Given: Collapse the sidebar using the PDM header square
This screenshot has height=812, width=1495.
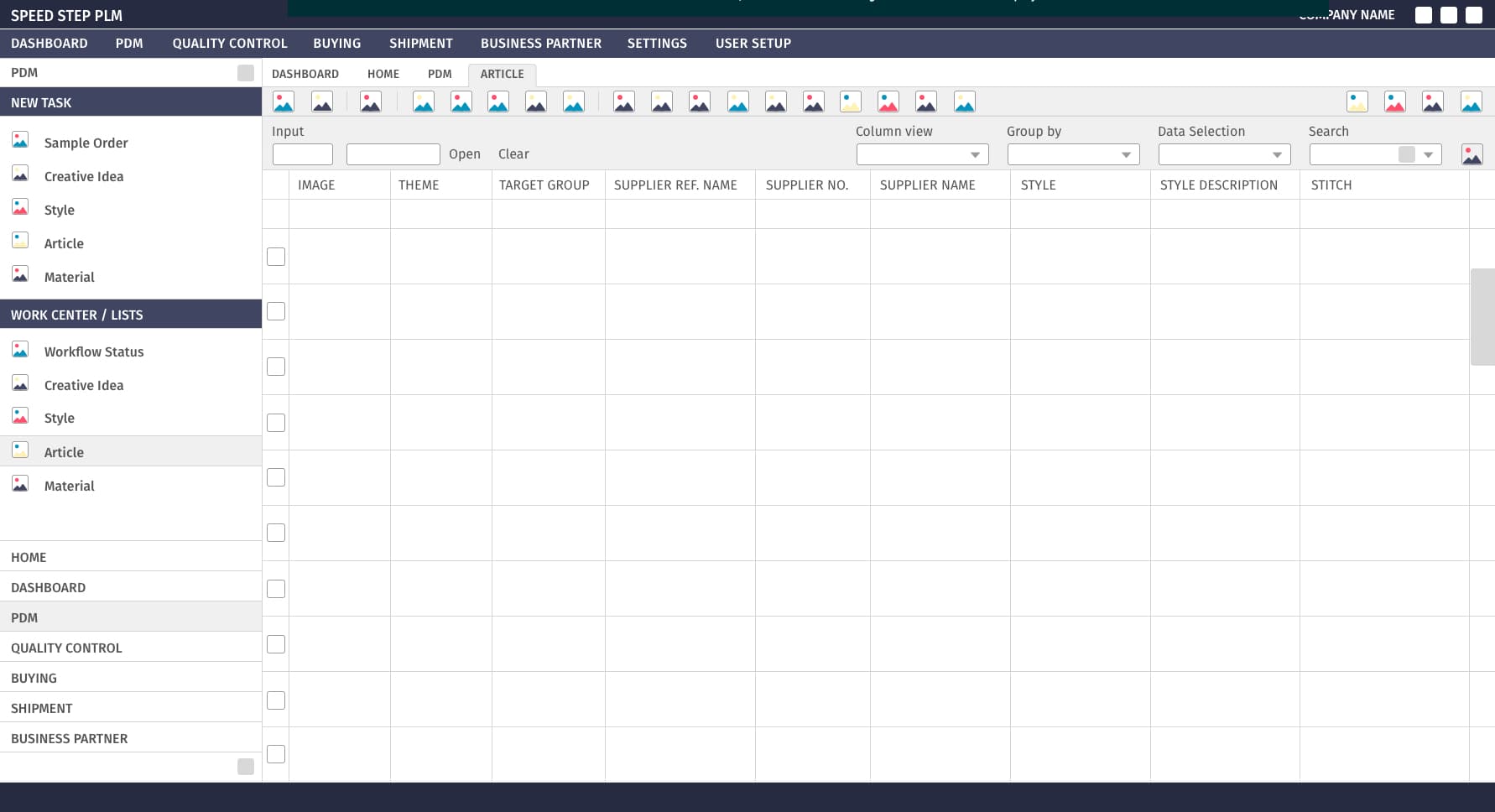Looking at the screenshot, I should click(246, 73).
